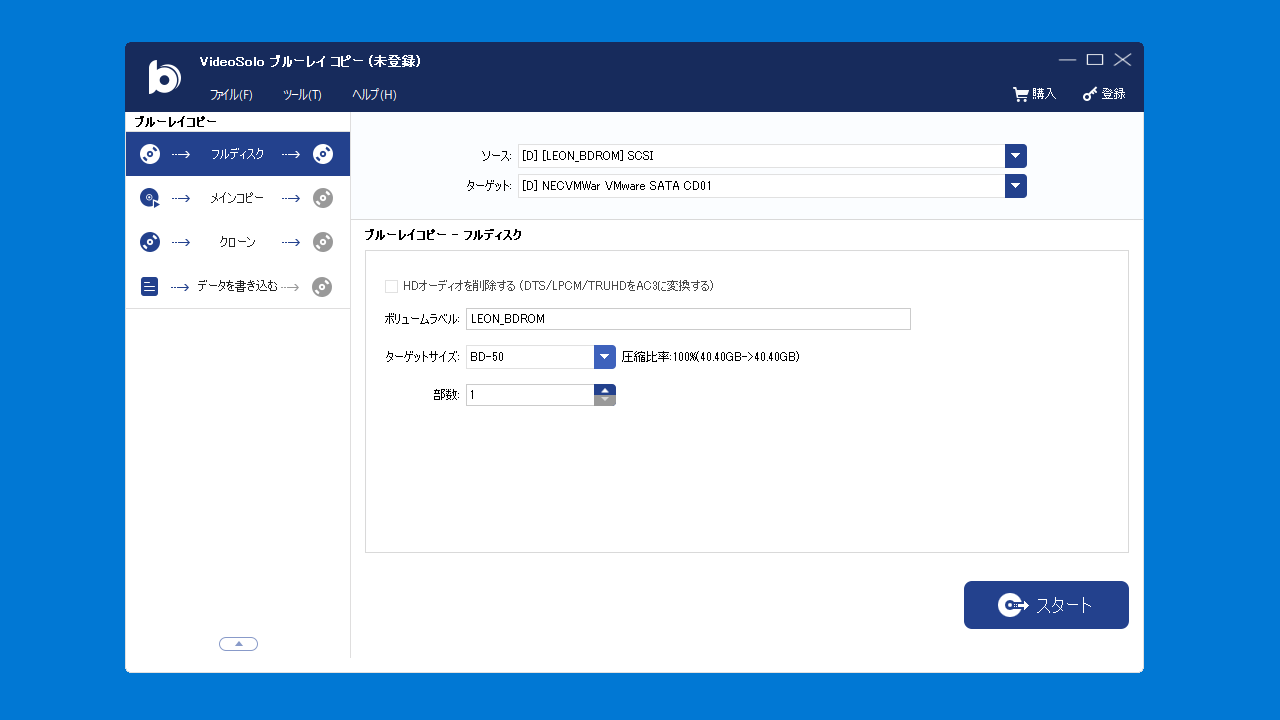The width and height of the screenshot is (1280, 720).
Task: Click the ブルーレイコピー sidebar heading
Action: tap(175, 122)
